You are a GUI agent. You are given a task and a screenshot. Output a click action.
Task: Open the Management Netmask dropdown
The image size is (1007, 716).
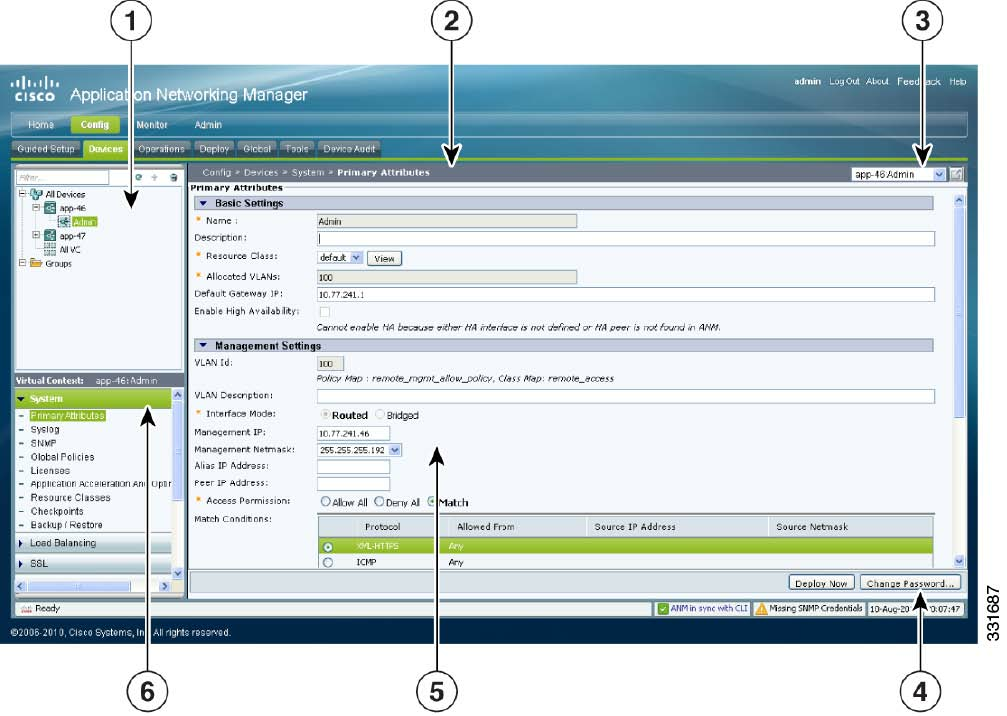point(395,450)
